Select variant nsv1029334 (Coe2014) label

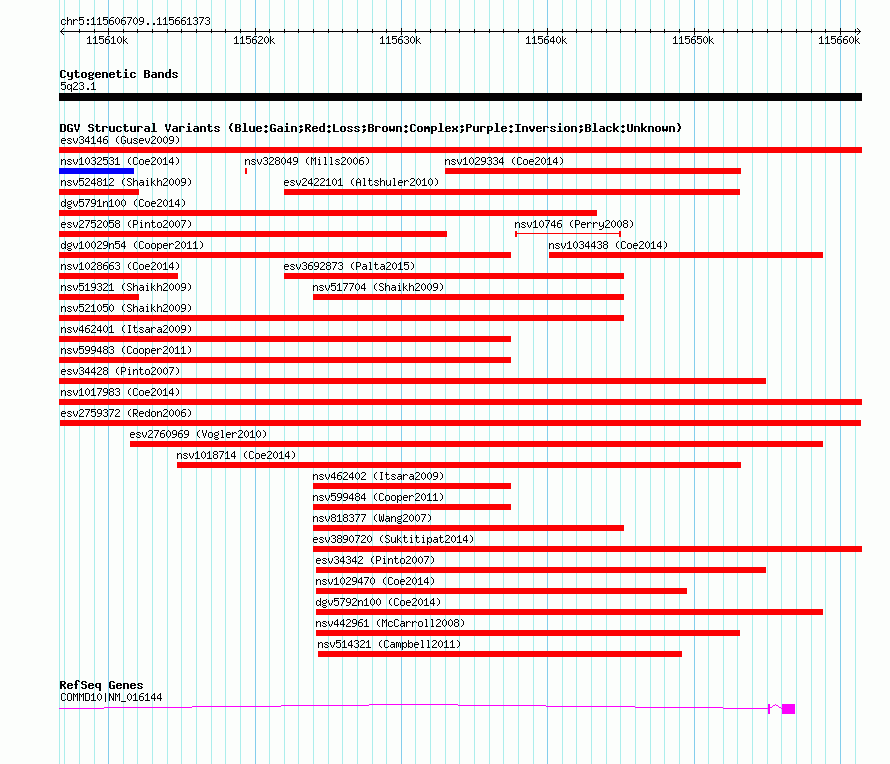(x=504, y=161)
